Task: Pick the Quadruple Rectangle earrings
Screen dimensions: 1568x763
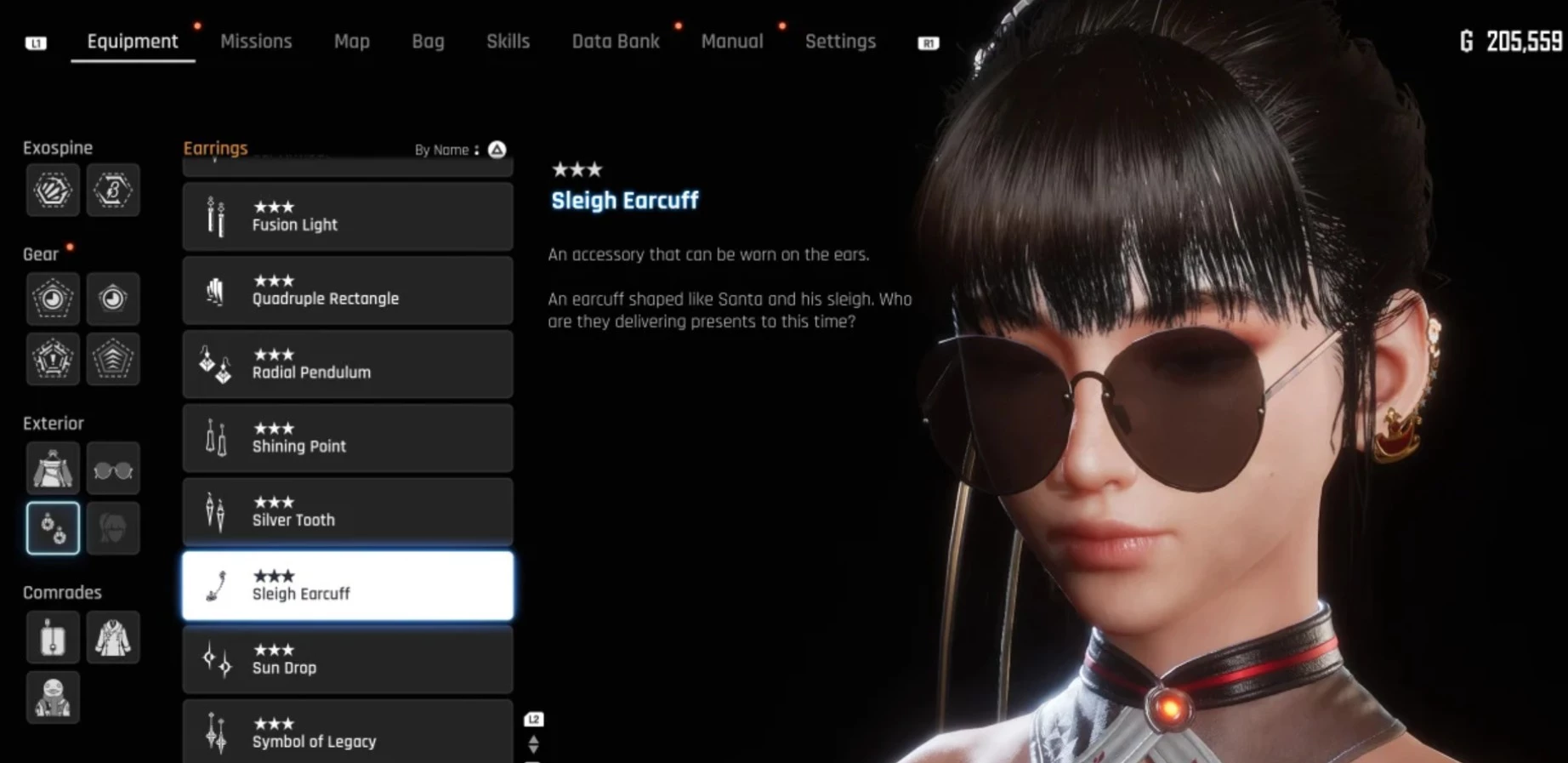Action: [348, 290]
